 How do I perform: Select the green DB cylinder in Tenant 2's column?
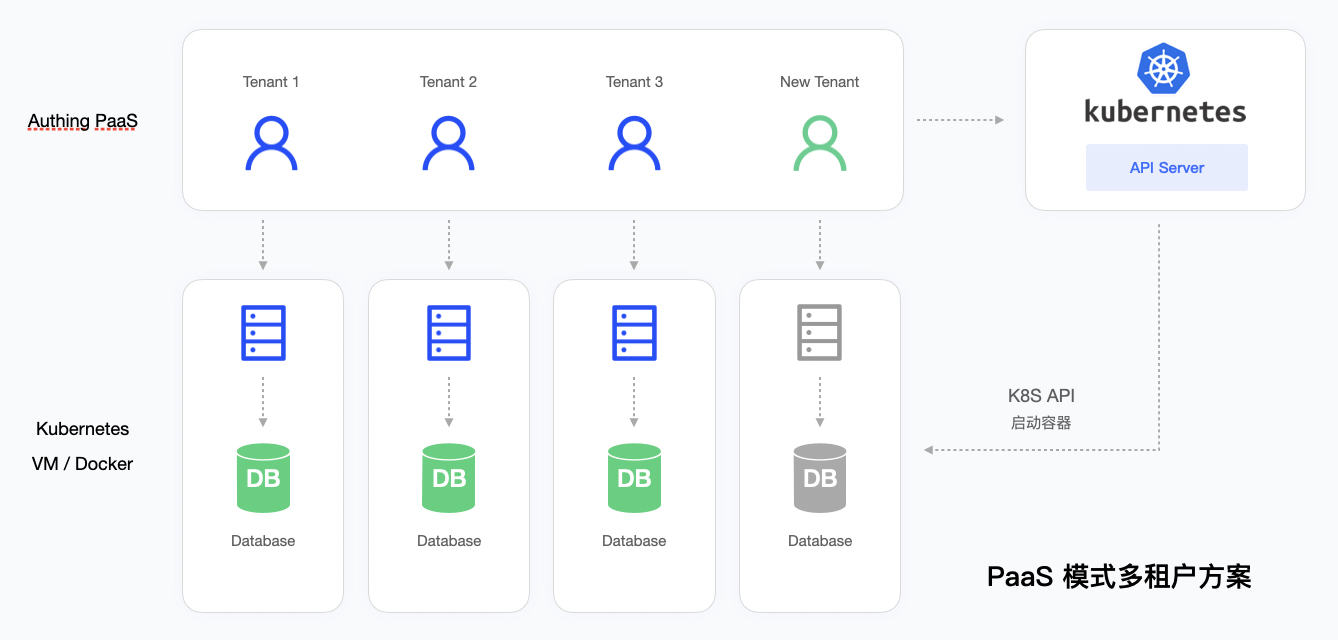[449, 478]
